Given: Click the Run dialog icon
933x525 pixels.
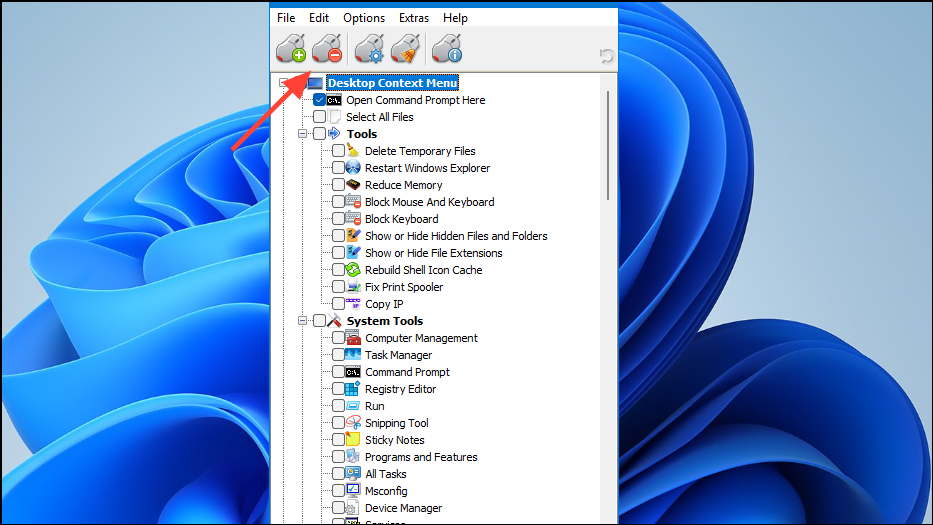Looking at the screenshot, I should coord(353,405).
